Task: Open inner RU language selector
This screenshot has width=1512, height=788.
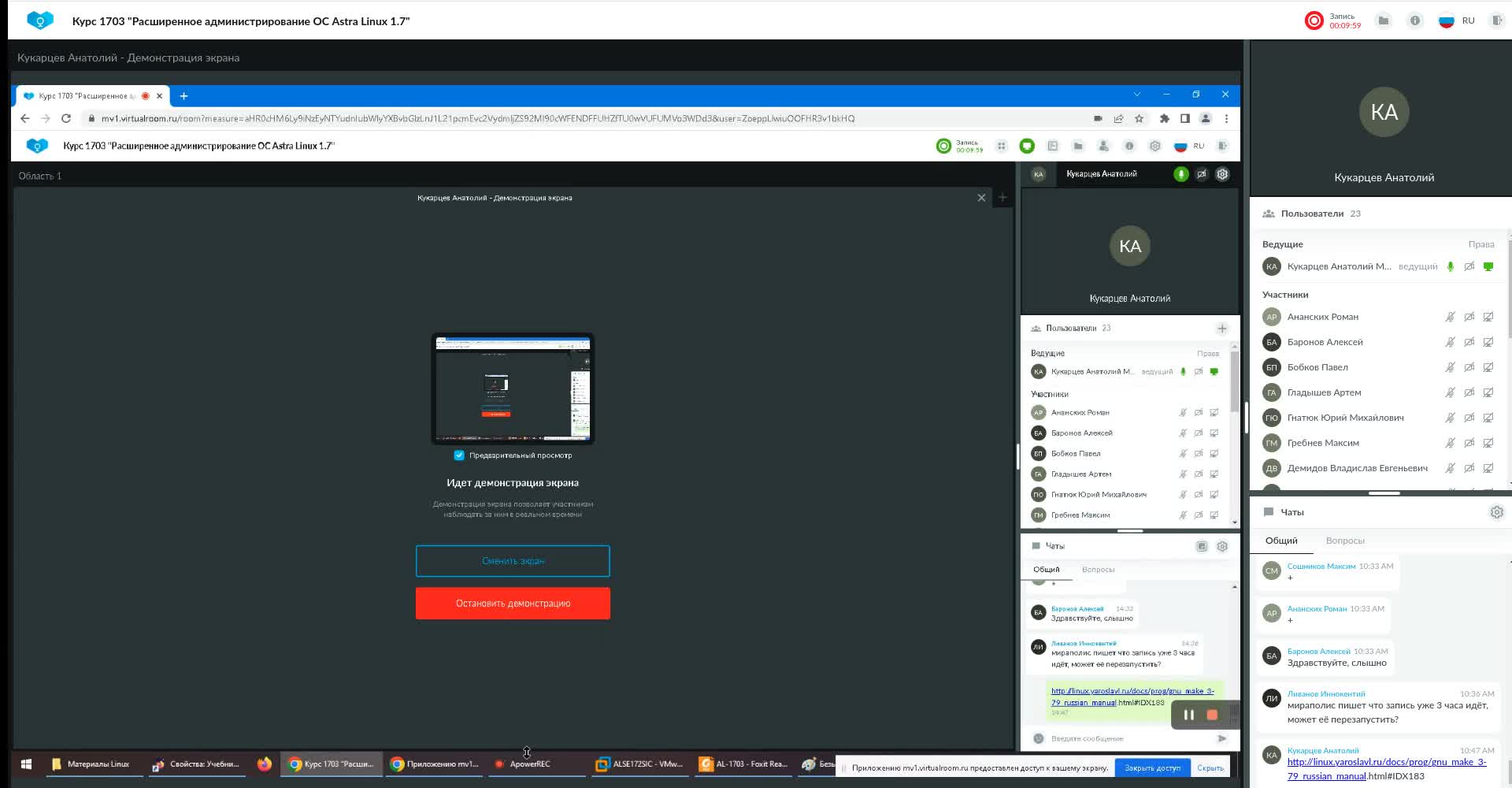Action: point(1189,146)
